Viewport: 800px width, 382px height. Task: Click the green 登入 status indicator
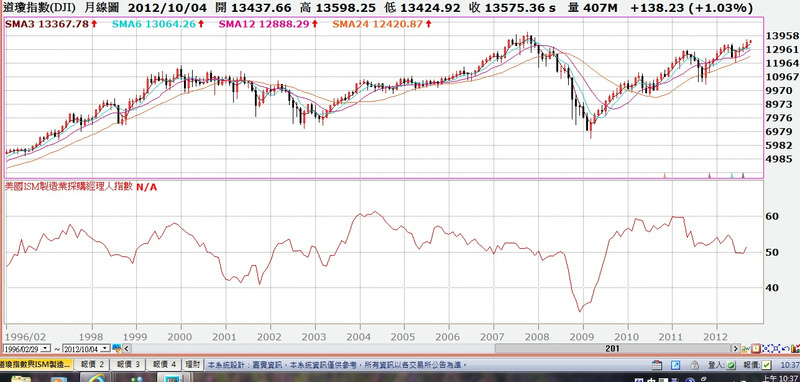(x=731, y=365)
